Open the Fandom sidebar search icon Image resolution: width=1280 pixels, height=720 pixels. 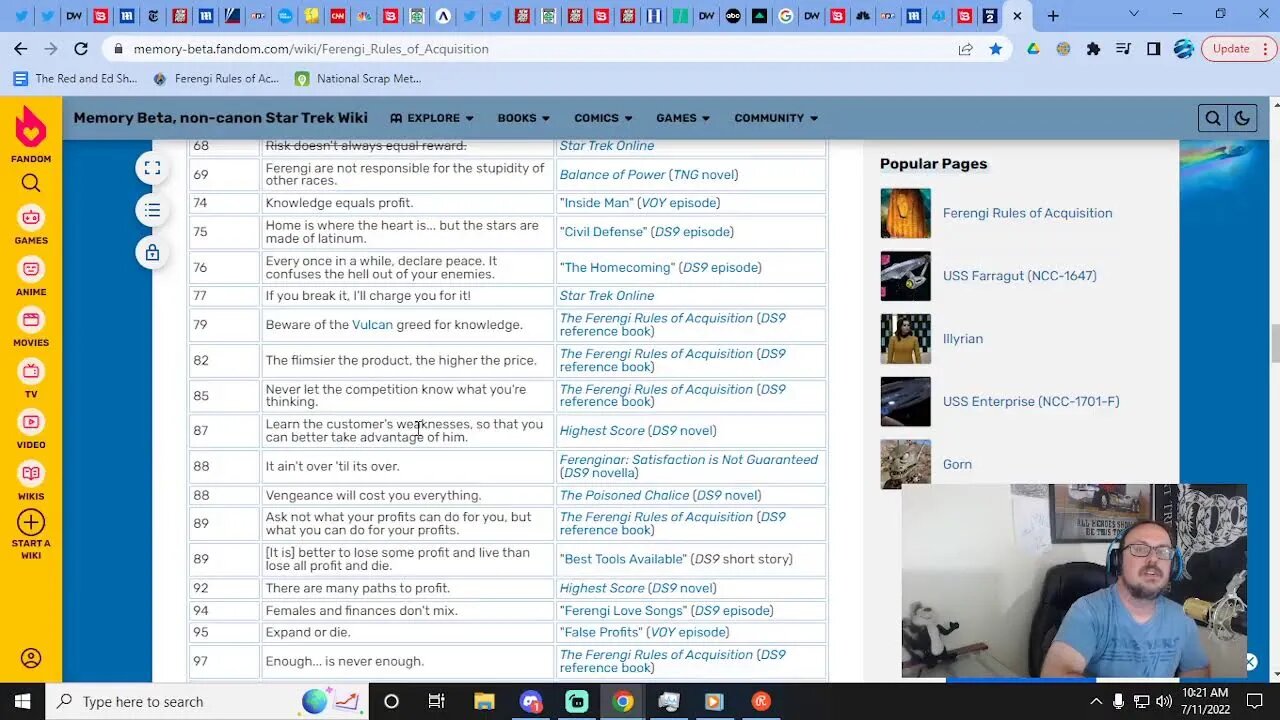31,182
